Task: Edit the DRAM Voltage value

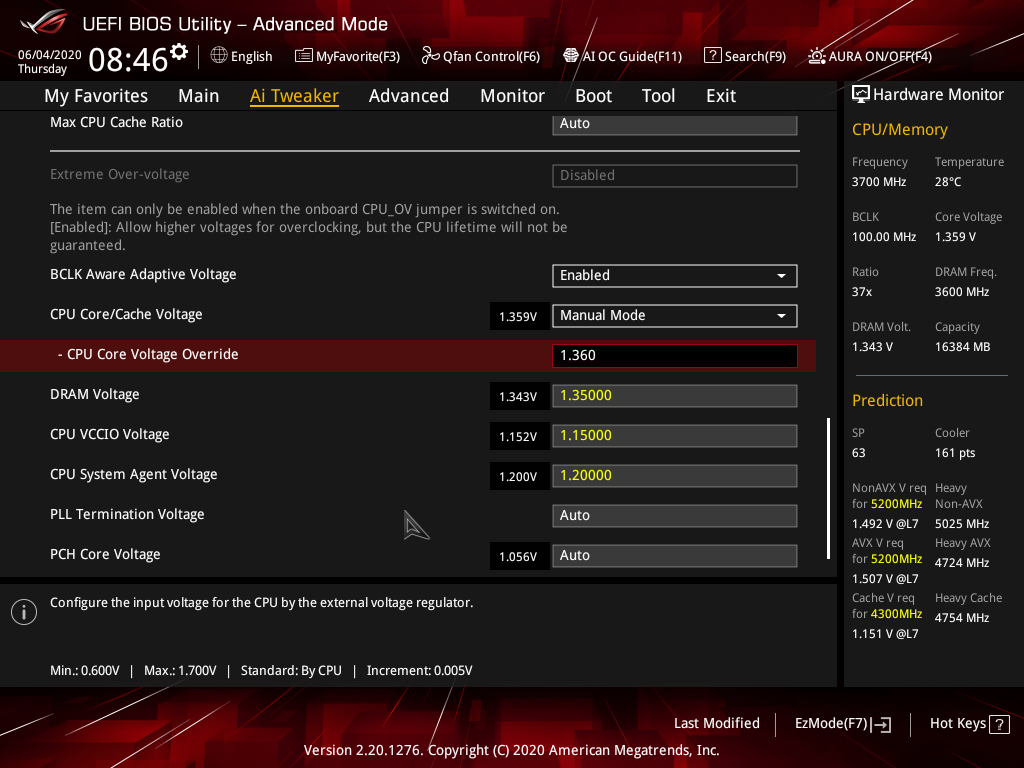Action: [674, 395]
